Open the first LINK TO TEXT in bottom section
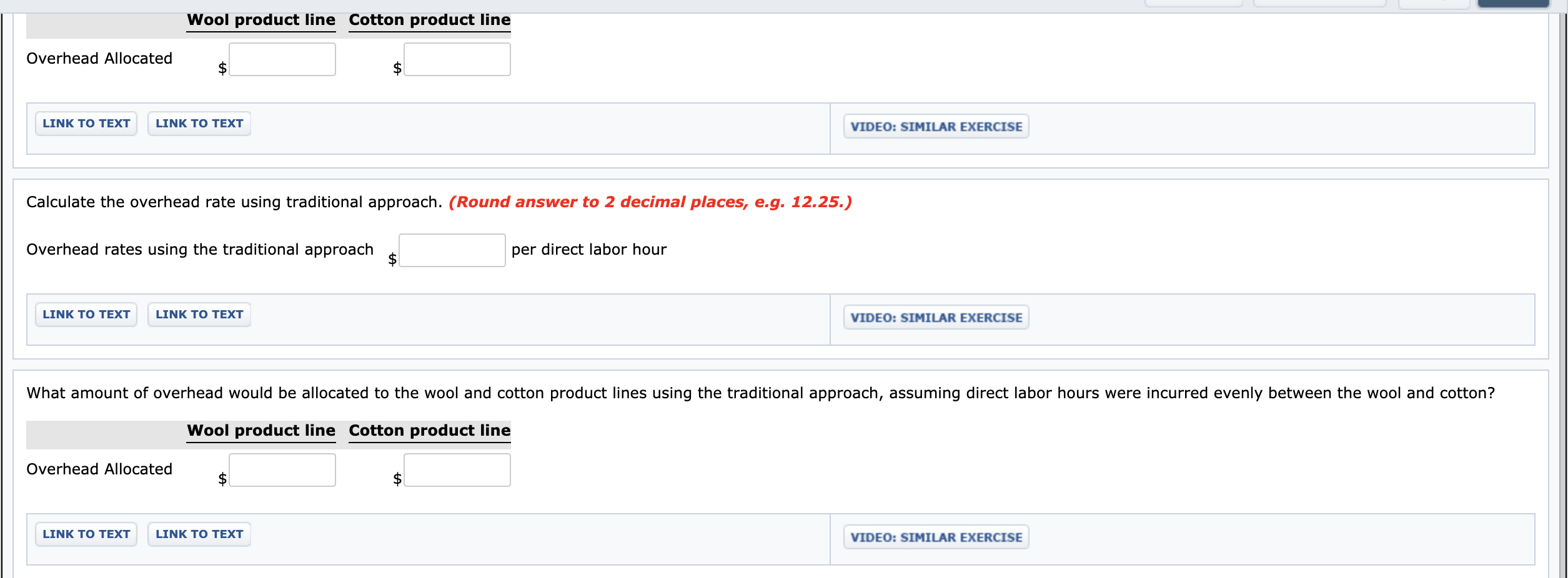 point(86,534)
